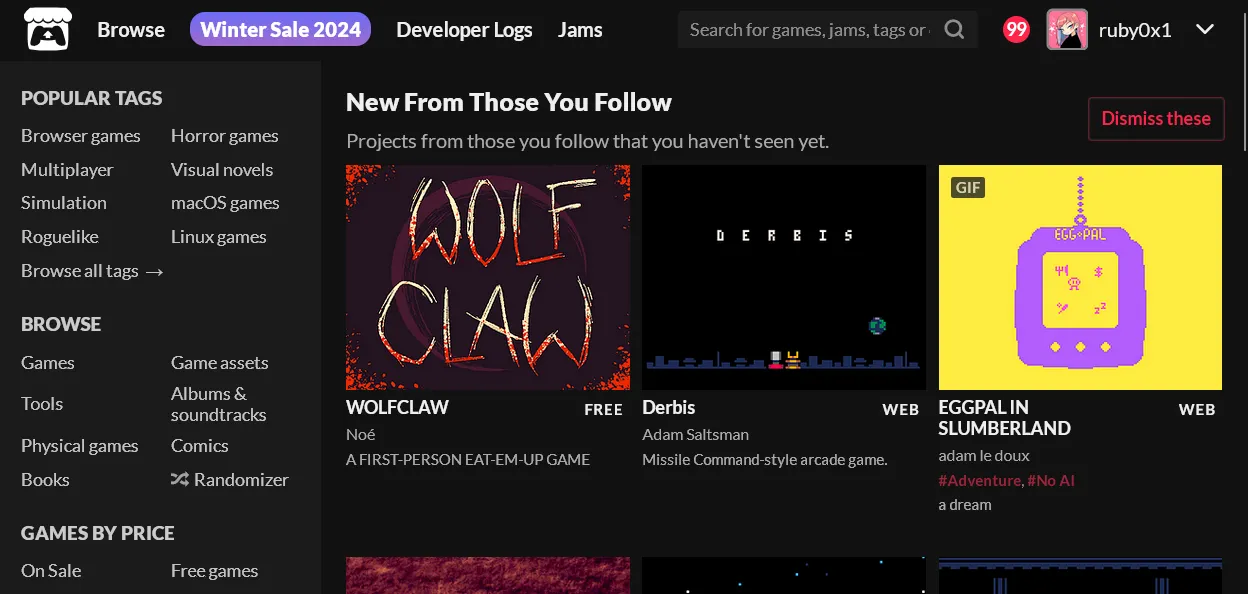
Task: Open the 99 notifications badge
Action: click(x=1016, y=30)
